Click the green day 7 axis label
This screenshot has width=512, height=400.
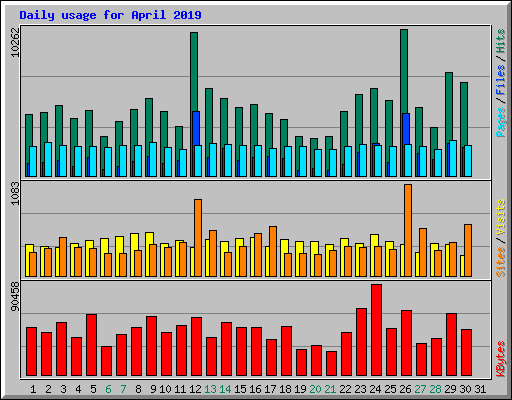coord(123,389)
